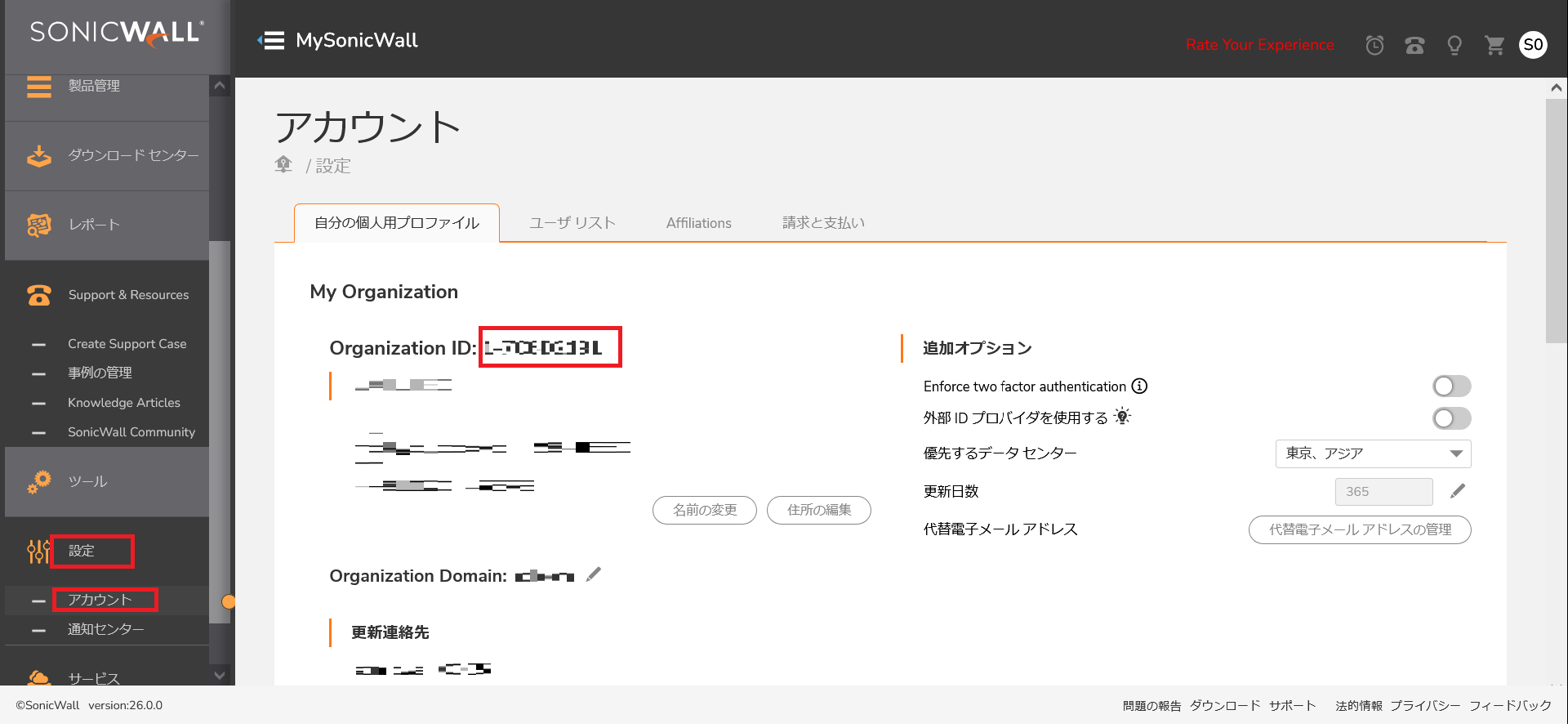Image resolution: width=1568 pixels, height=728 pixels.
Task: Click the main page scroll up arrow
Action: coord(1556,87)
